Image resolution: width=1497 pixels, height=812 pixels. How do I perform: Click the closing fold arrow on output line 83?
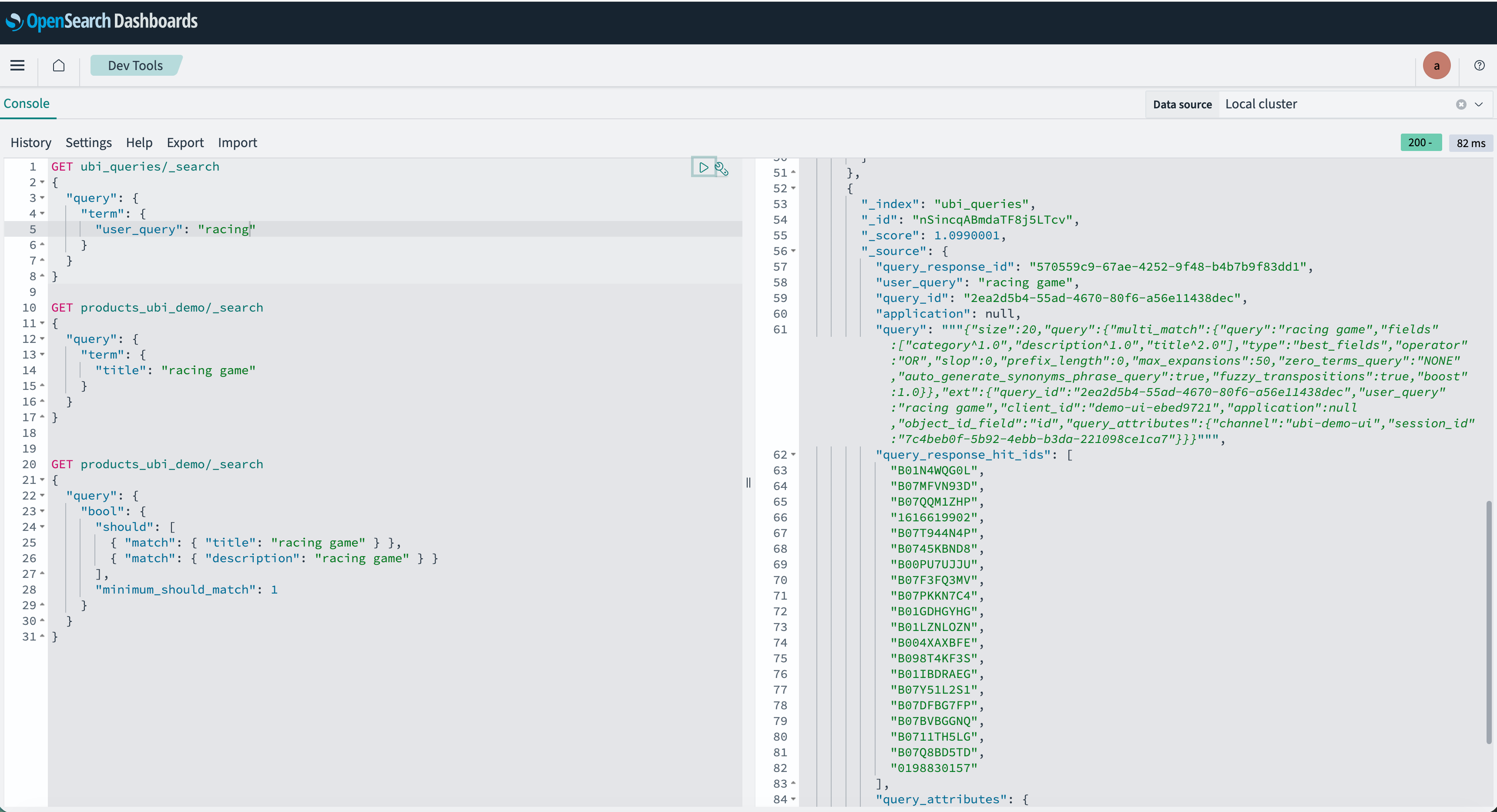(793, 784)
